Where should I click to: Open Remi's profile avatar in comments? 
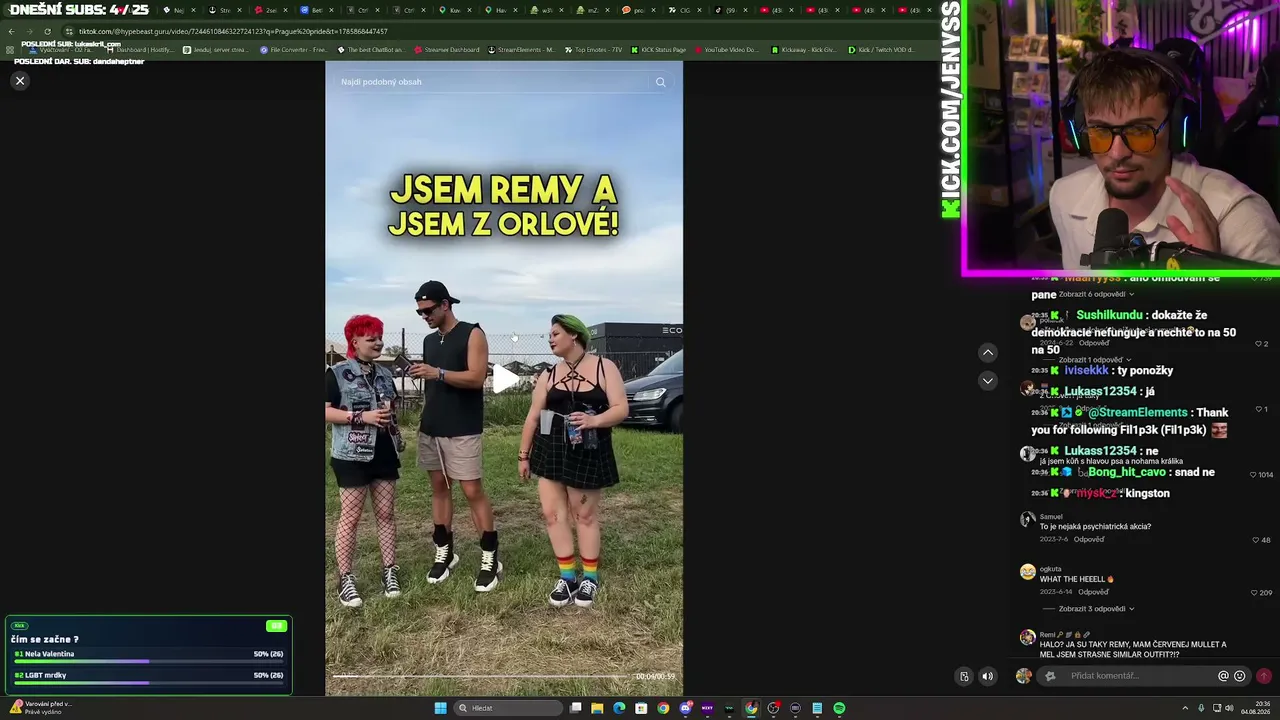pos(1027,637)
